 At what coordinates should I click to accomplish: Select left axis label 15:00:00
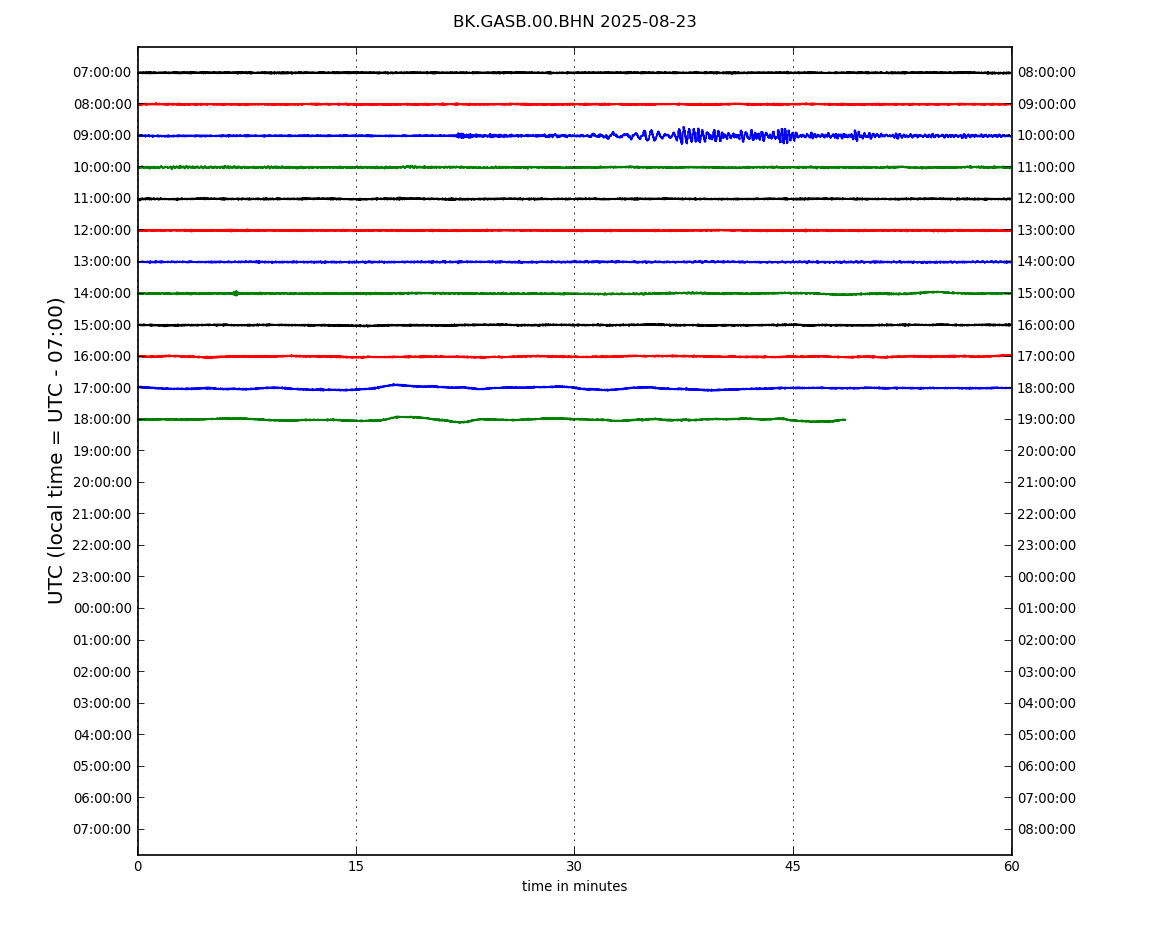tap(103, 325)
